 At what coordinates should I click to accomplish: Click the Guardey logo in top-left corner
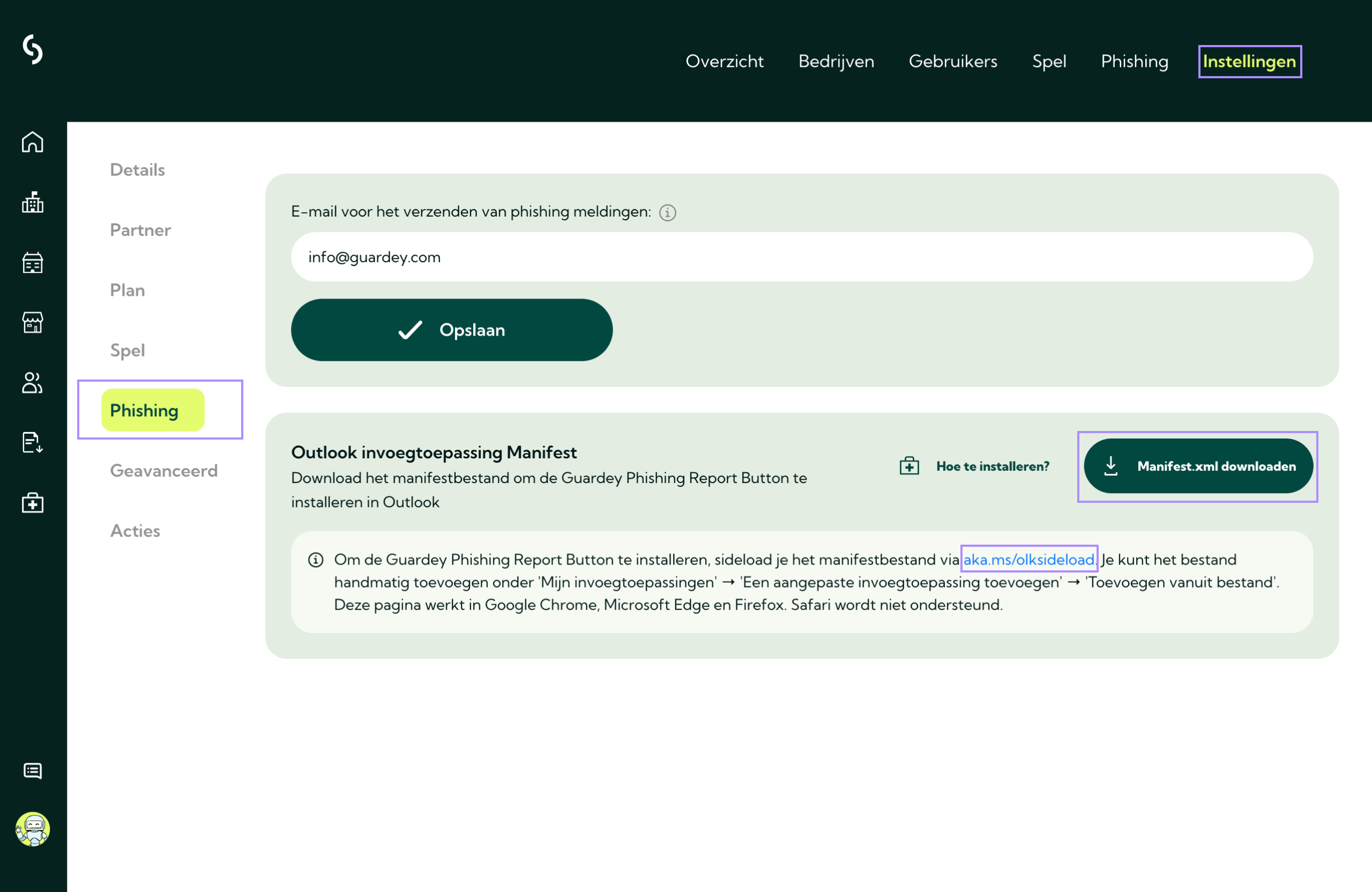[33, 49]
